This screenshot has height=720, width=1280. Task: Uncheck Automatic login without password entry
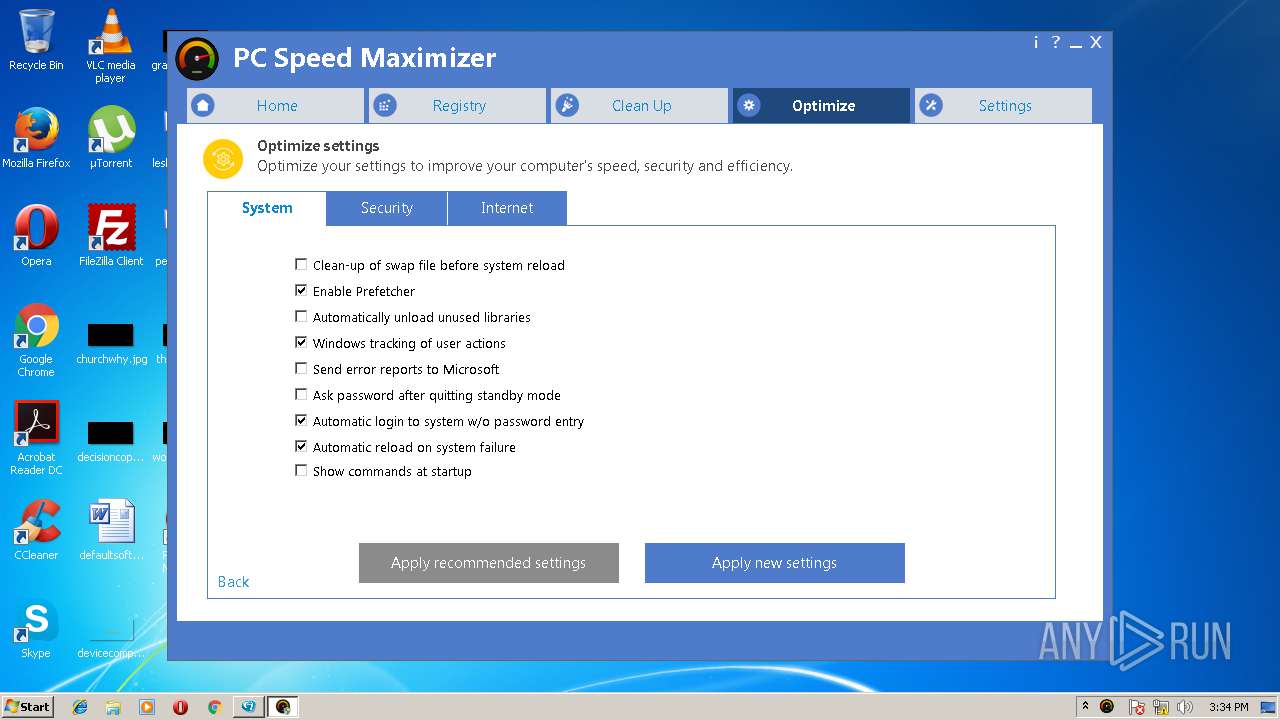301,421
